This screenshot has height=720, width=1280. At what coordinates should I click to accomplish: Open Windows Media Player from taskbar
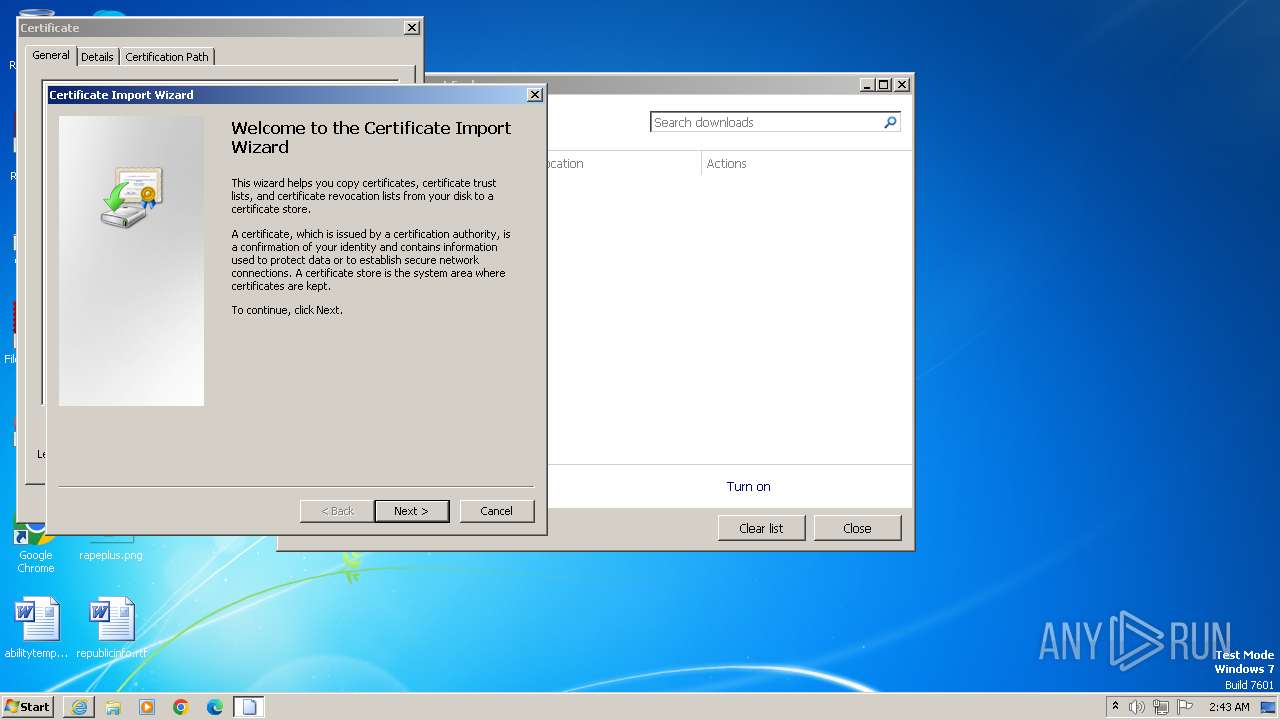click(147, 707)
